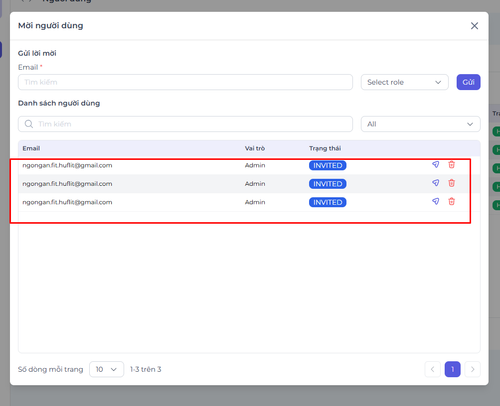Delete the first invited user row
Screen dimensions: 500x406
click(451, 164)
